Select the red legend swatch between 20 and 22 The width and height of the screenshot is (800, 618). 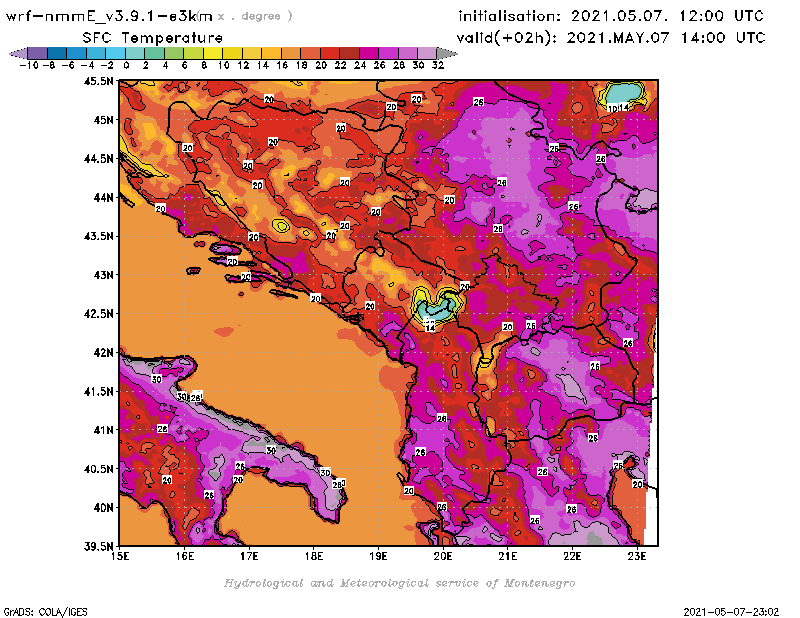coord(330,53)
